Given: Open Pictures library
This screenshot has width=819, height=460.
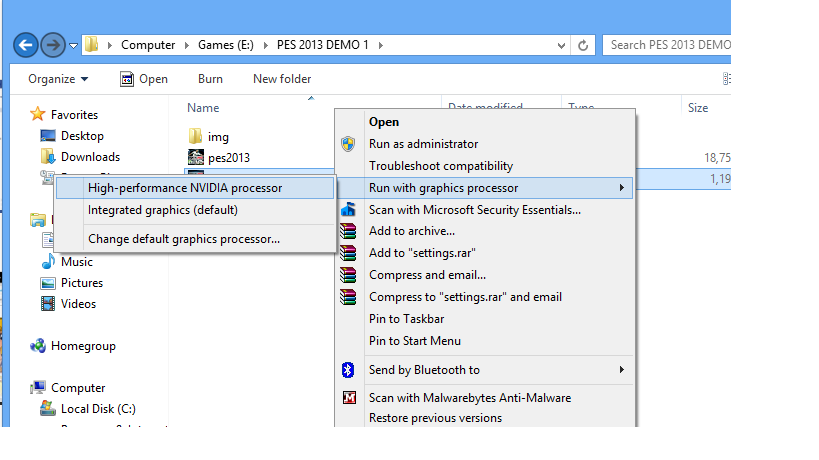Looking at the screenshot, I should (81, 282).
